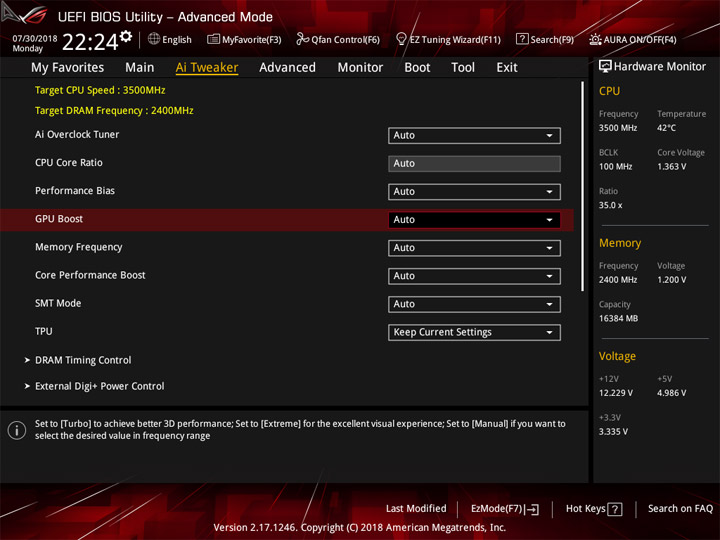Click the Hot Keys question mark icon

(615, 509)
